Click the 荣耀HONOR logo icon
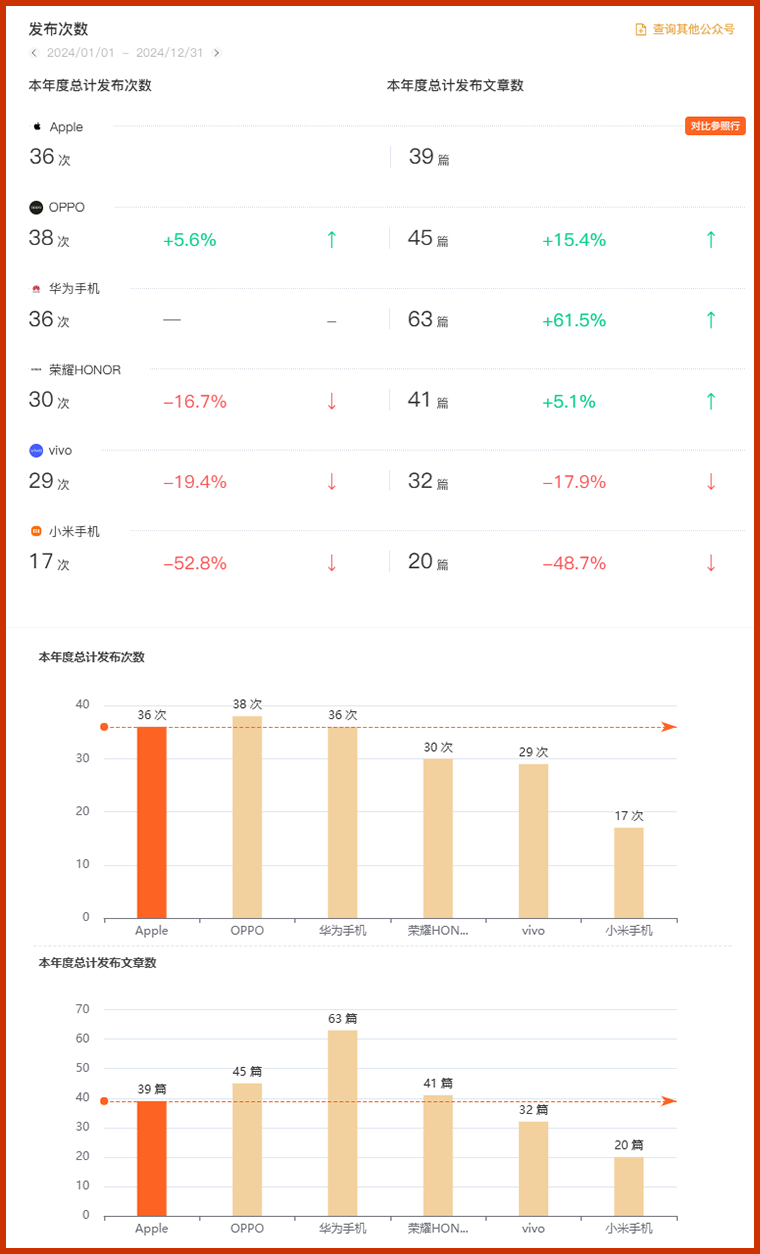760x1254 pixels. click(x=36, y=370)
